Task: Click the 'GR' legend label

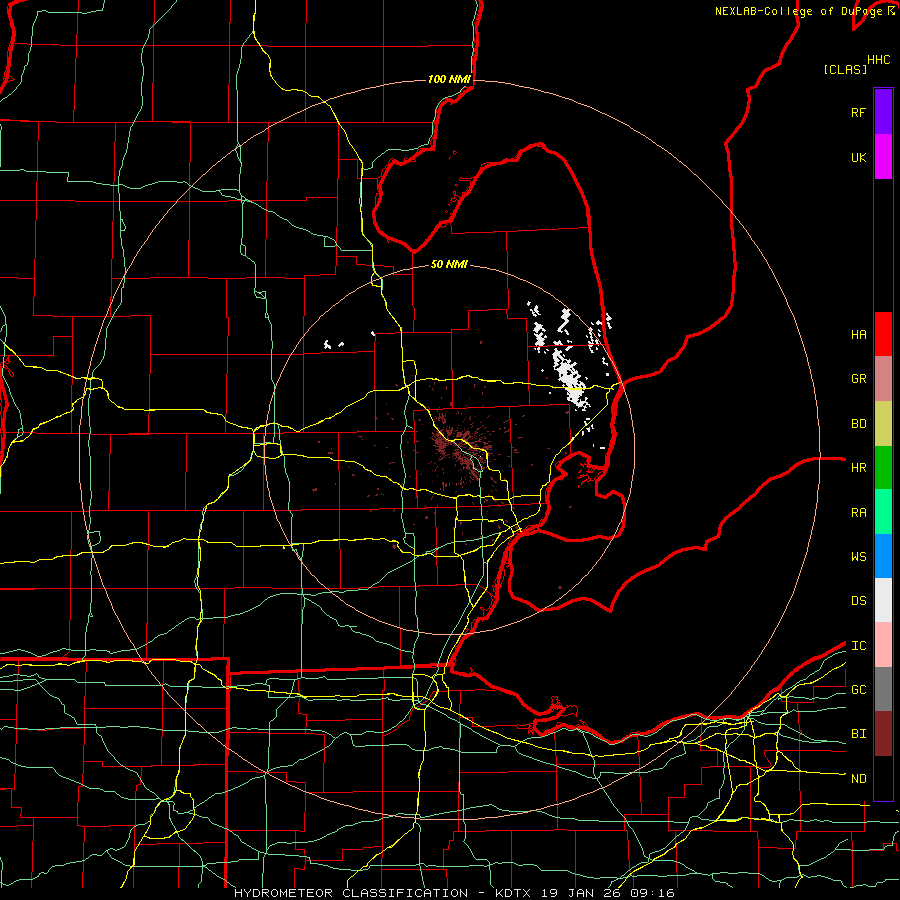Action: [x=858, y=379]
